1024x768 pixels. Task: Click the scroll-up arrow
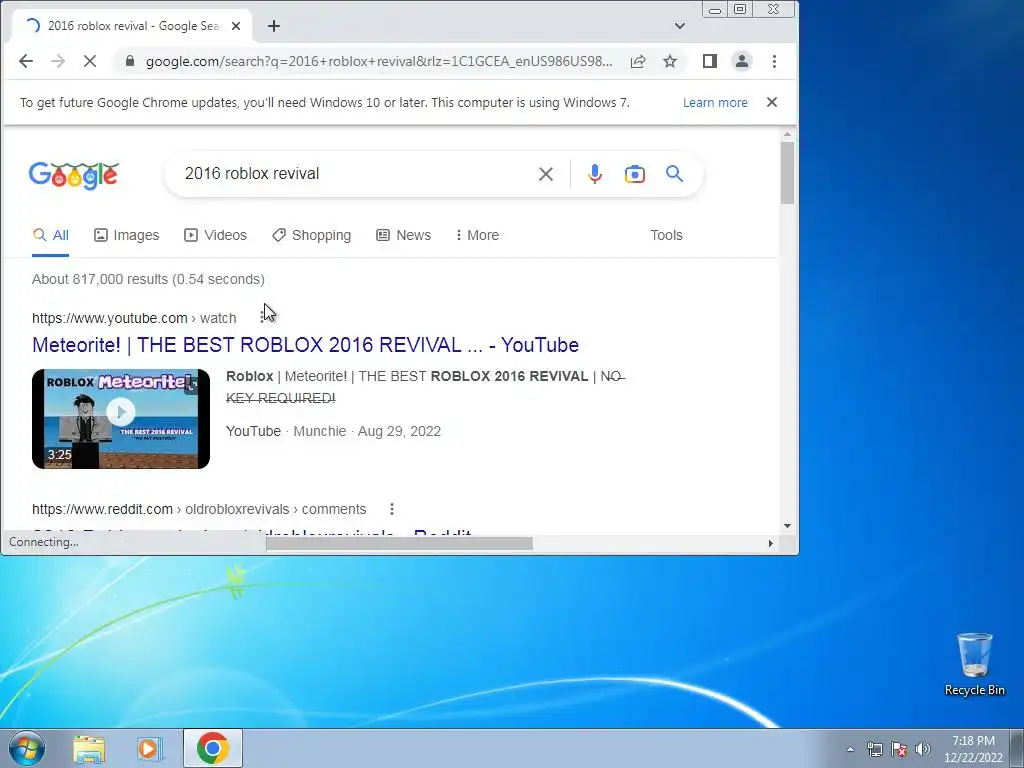[x=787, y=134]
